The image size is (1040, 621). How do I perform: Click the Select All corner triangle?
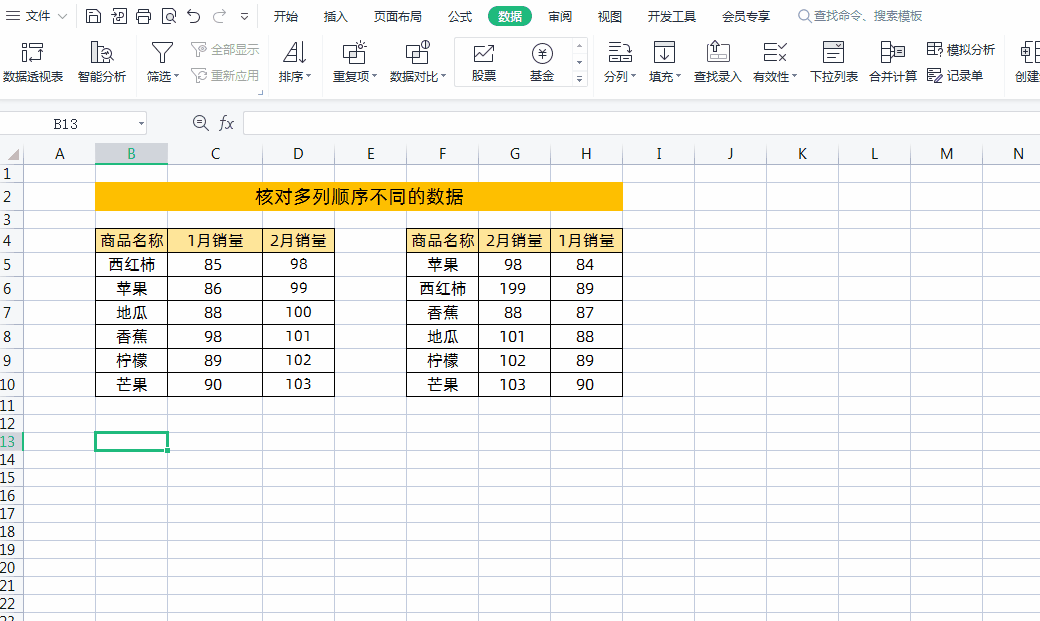pyautogui.click(x=11, y=155)
